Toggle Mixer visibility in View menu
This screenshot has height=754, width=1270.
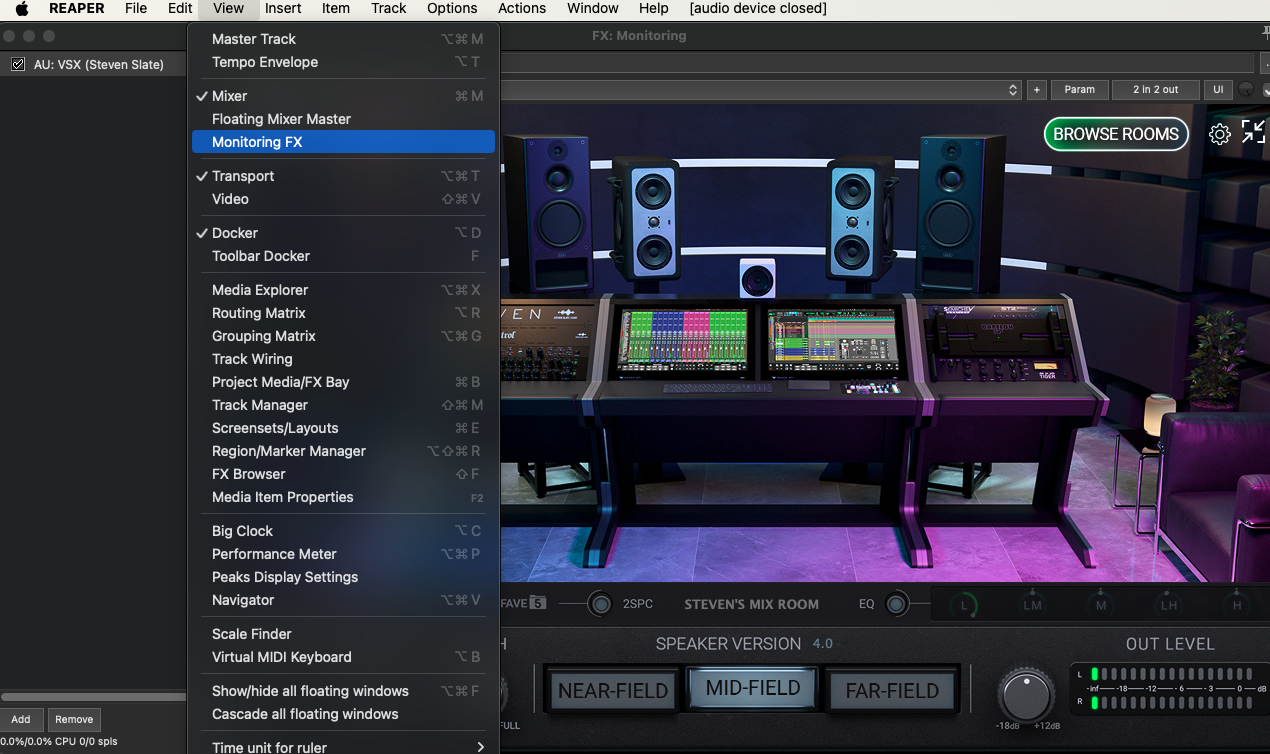coord(343,96)
